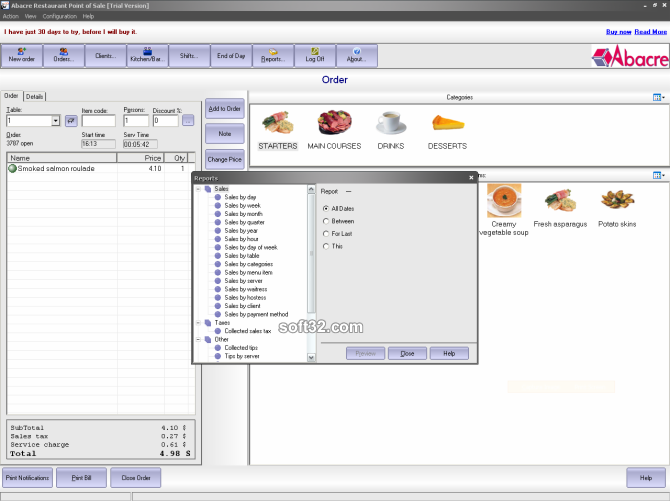670x501 pixels.
Task: Click Add to Order button
Action: [225, 109]
